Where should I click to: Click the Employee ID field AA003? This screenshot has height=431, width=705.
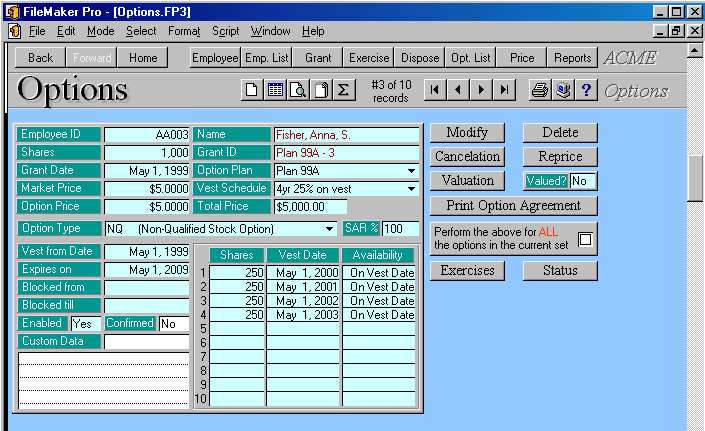[147, 134]
